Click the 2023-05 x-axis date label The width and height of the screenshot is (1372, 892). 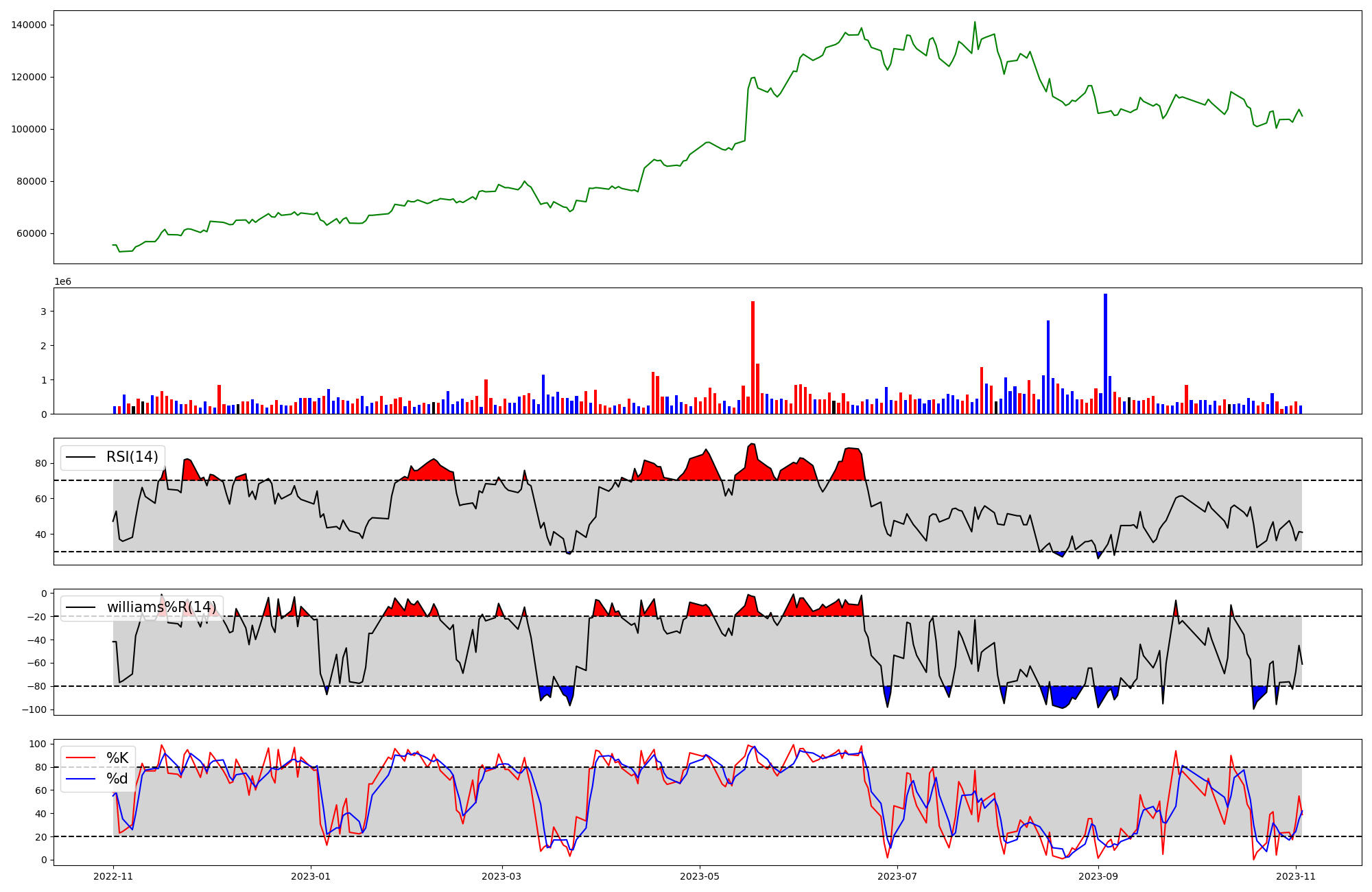(x=699, y=876)
